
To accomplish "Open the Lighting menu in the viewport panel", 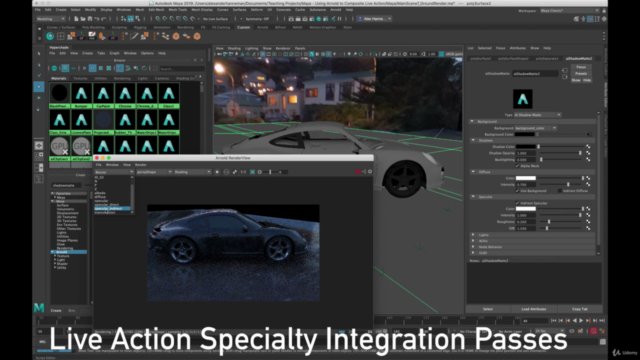I will (x=251, y=48).
